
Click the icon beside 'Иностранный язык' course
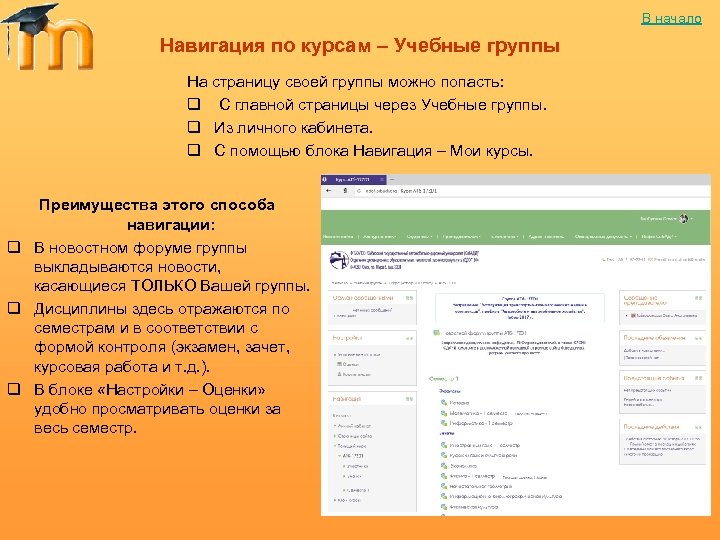(x=444, y=445)
